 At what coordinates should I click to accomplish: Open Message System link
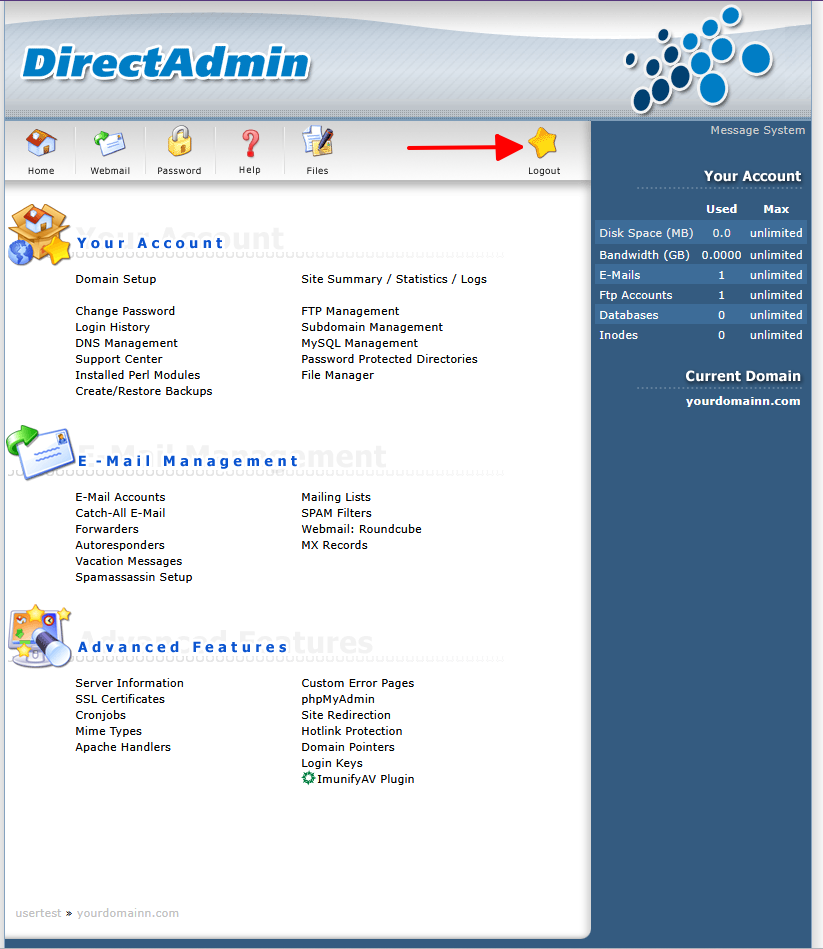758,130
